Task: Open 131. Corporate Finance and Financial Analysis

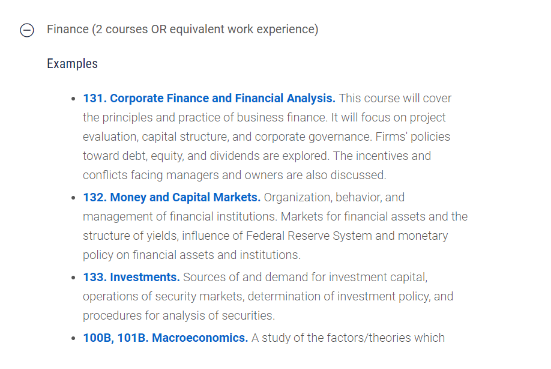Action: pyautogui.click(x=209, y=98)
